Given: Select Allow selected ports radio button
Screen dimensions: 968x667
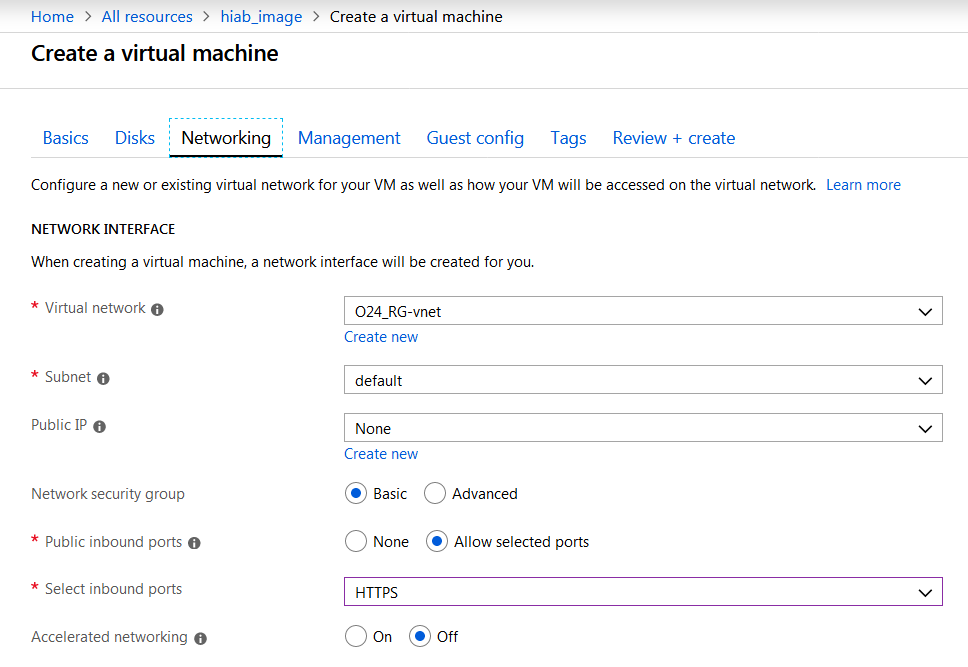Looking at the screenshot, I should tap(436, 541).
